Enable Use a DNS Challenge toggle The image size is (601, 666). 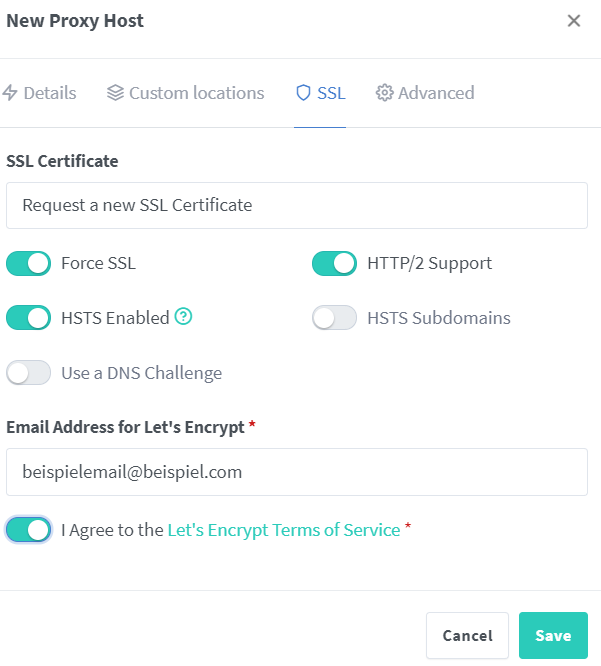(28, 373)
